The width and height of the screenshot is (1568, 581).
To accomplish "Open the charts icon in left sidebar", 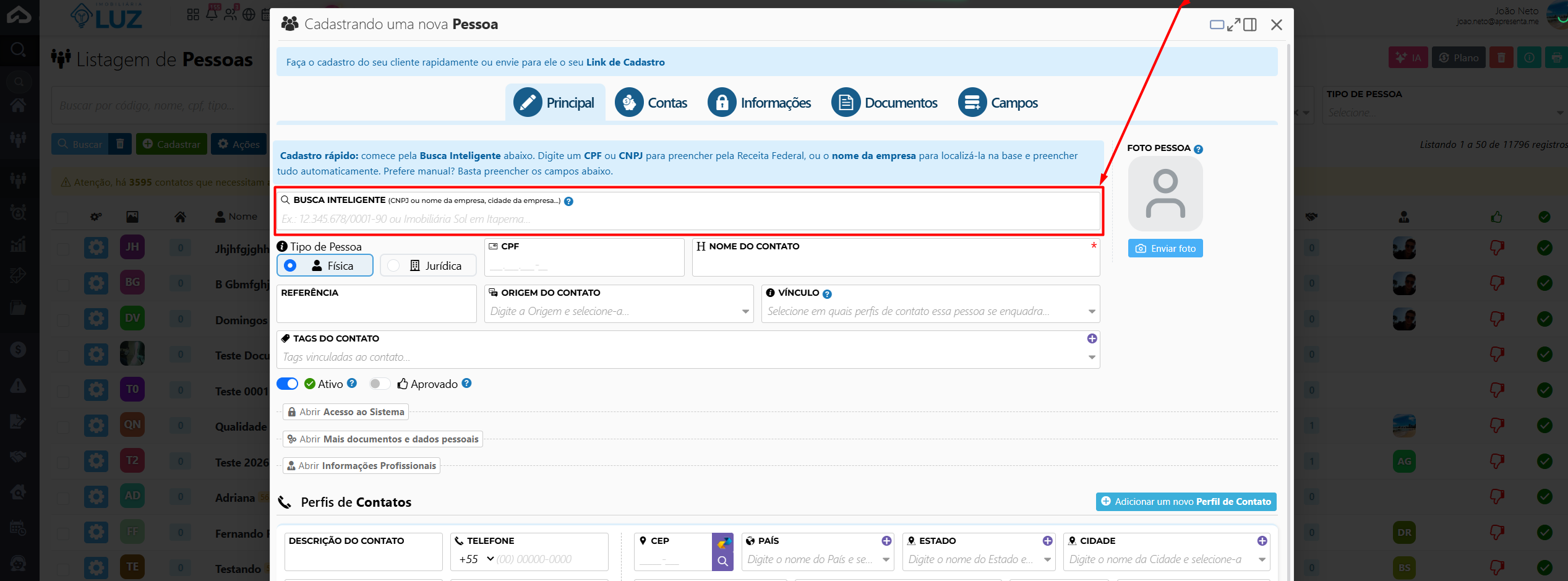I will [x=19, y=244].
